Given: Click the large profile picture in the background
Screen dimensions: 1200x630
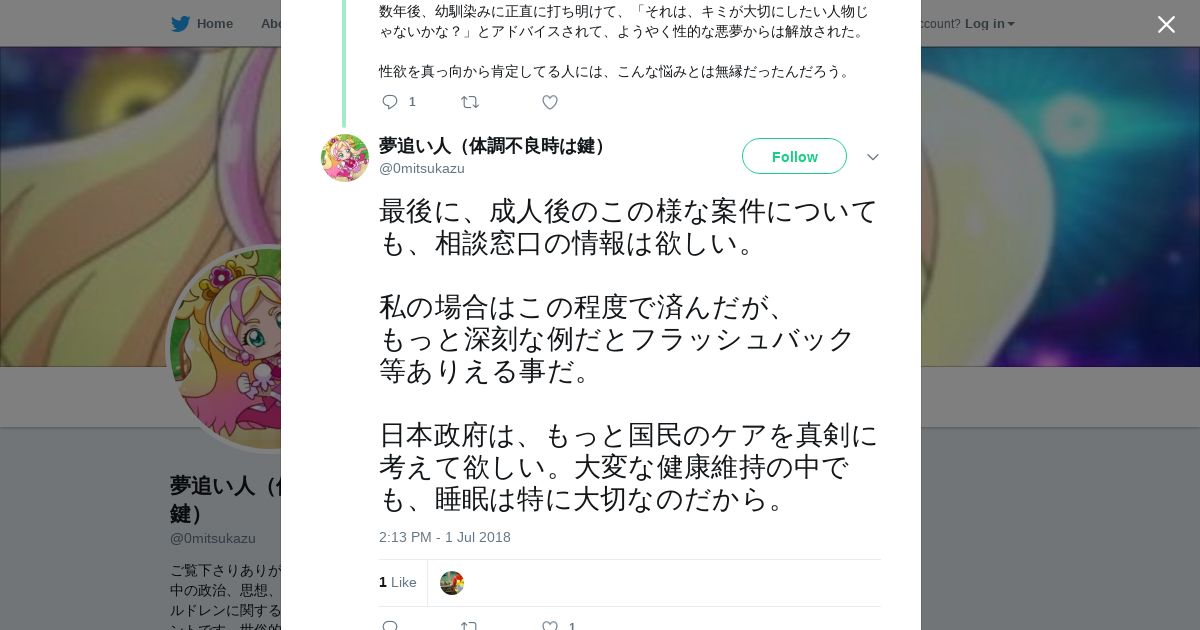Looking at the screenshot, I should [225, 350].
